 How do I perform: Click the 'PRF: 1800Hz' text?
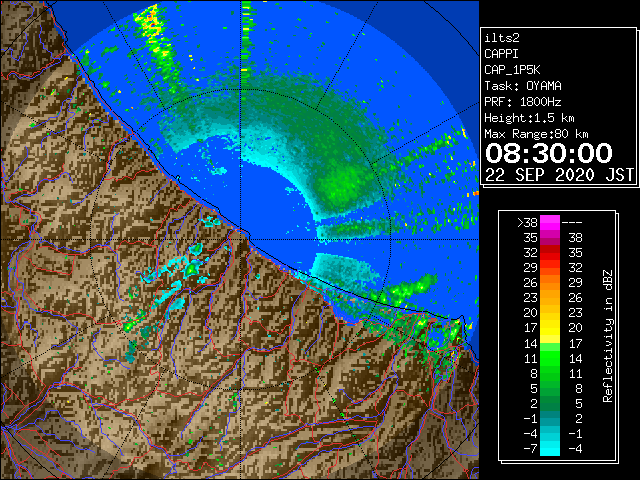pos(523,102)
